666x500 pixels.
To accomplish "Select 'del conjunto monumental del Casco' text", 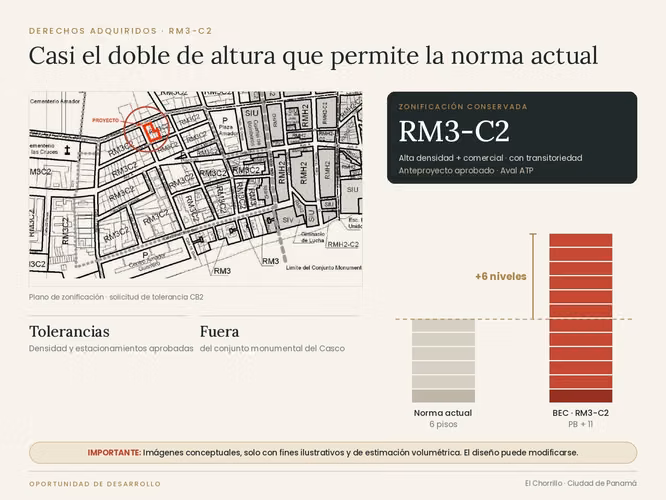I will point(272,348).
